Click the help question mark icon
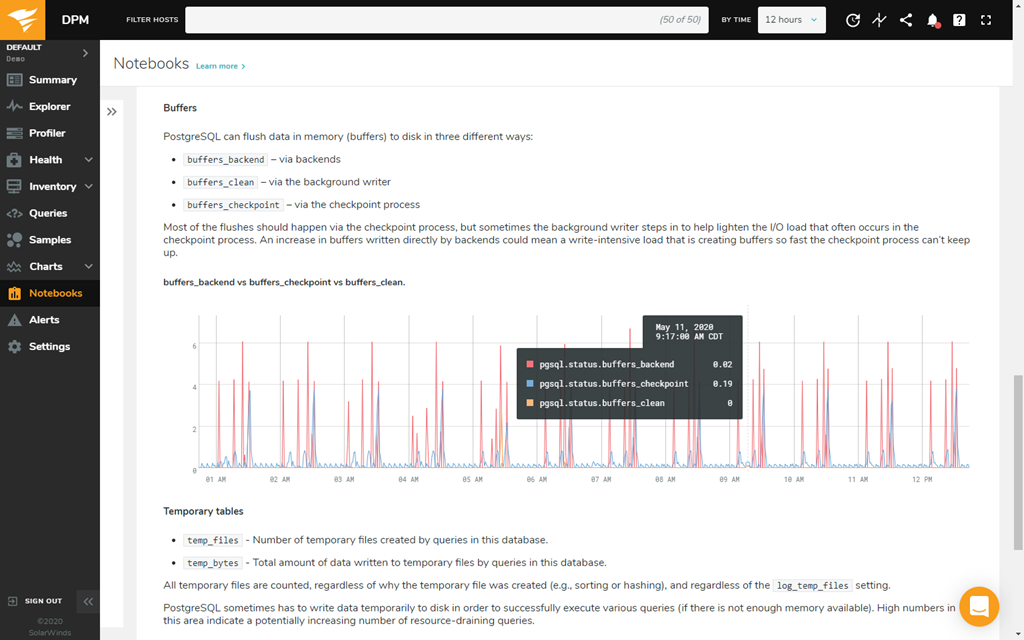This screenshot has width=1024, height=640. click(959, 20)
